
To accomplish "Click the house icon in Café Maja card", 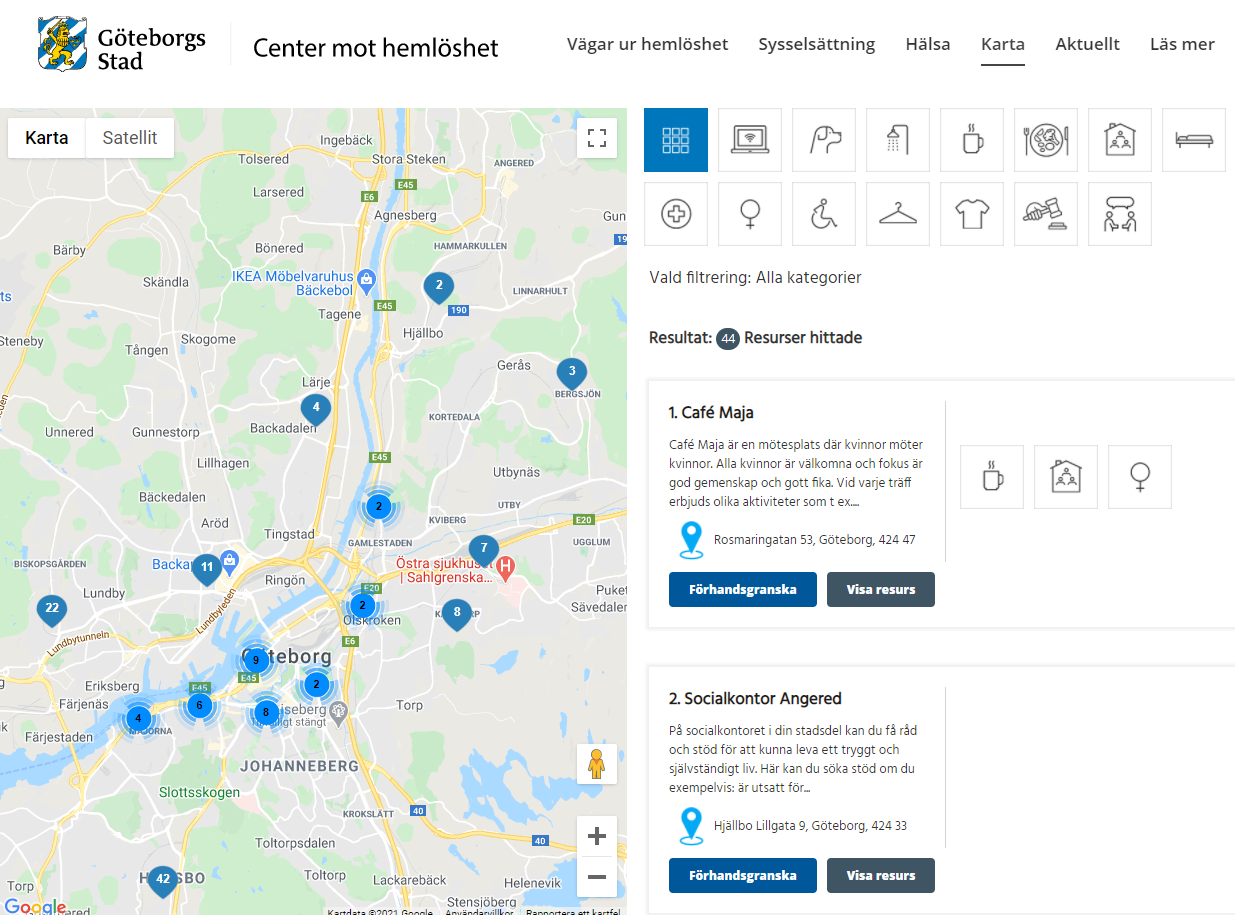I will (x=1066, y=477).
